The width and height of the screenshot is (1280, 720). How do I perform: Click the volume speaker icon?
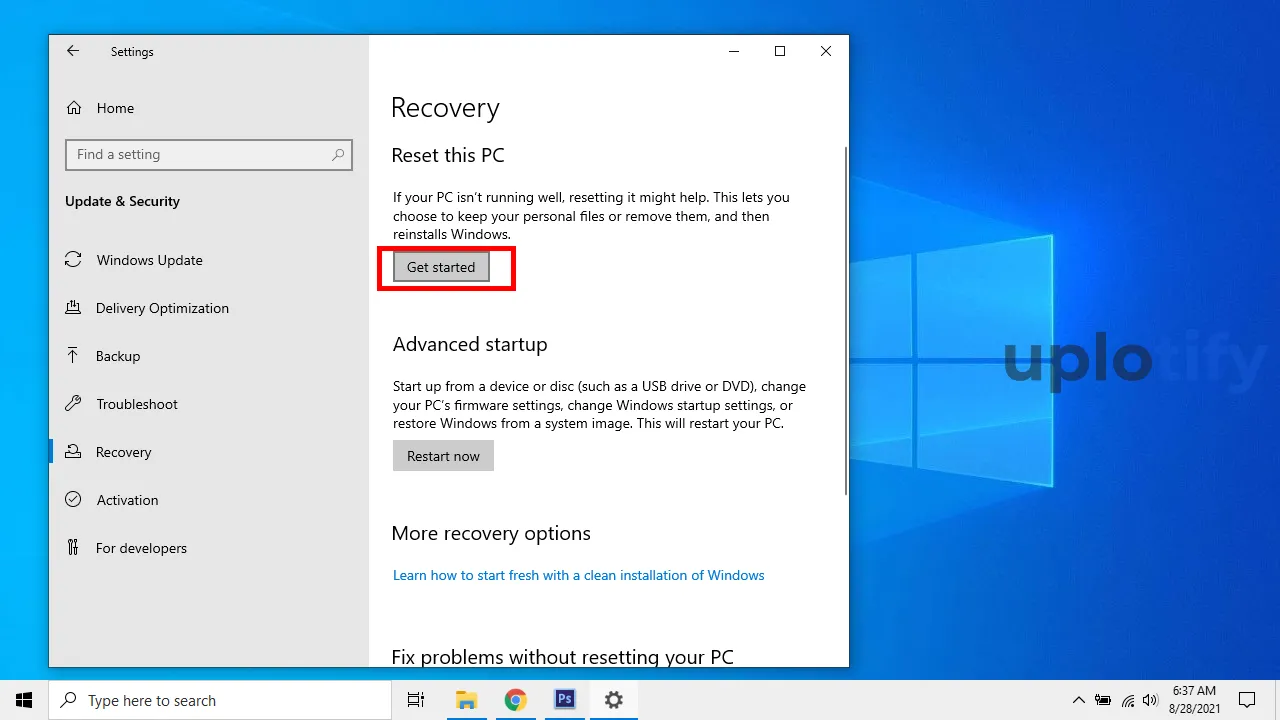[1150, 700]
